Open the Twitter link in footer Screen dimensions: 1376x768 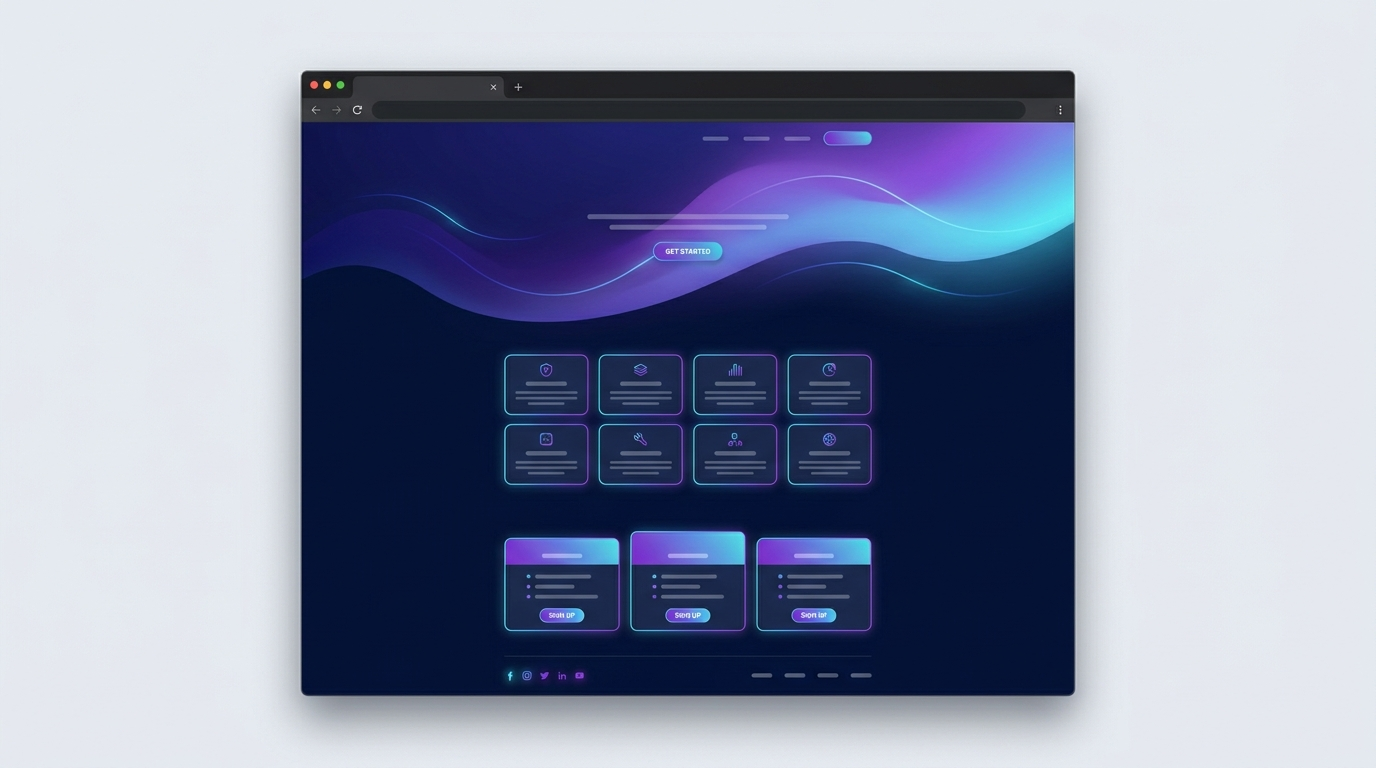click(545, 676)
